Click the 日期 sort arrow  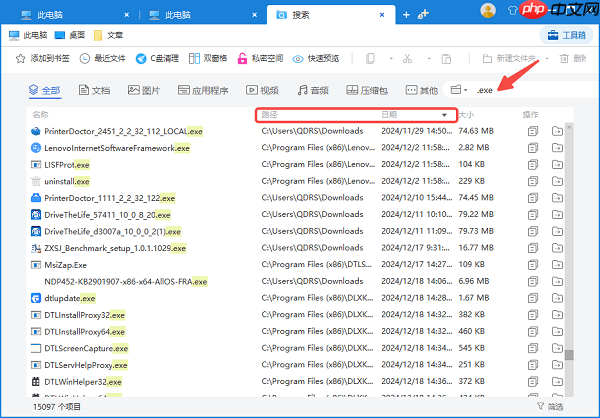(x=444, y=115)
